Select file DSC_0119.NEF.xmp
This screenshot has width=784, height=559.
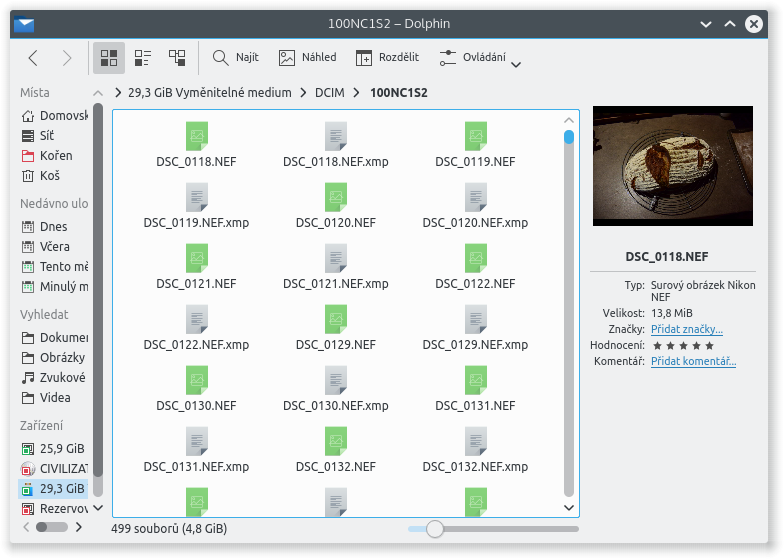pos(196,206)
